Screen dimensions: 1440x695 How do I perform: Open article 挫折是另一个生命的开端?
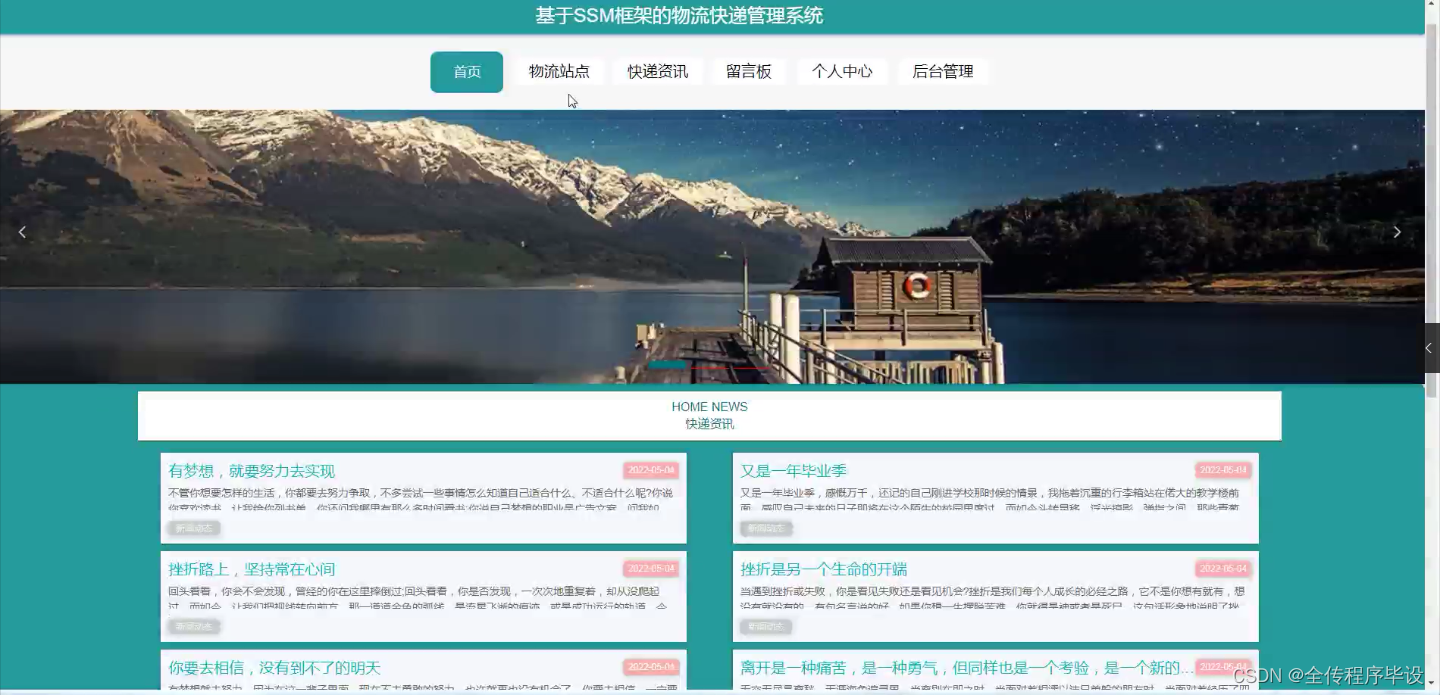[824, 569]
